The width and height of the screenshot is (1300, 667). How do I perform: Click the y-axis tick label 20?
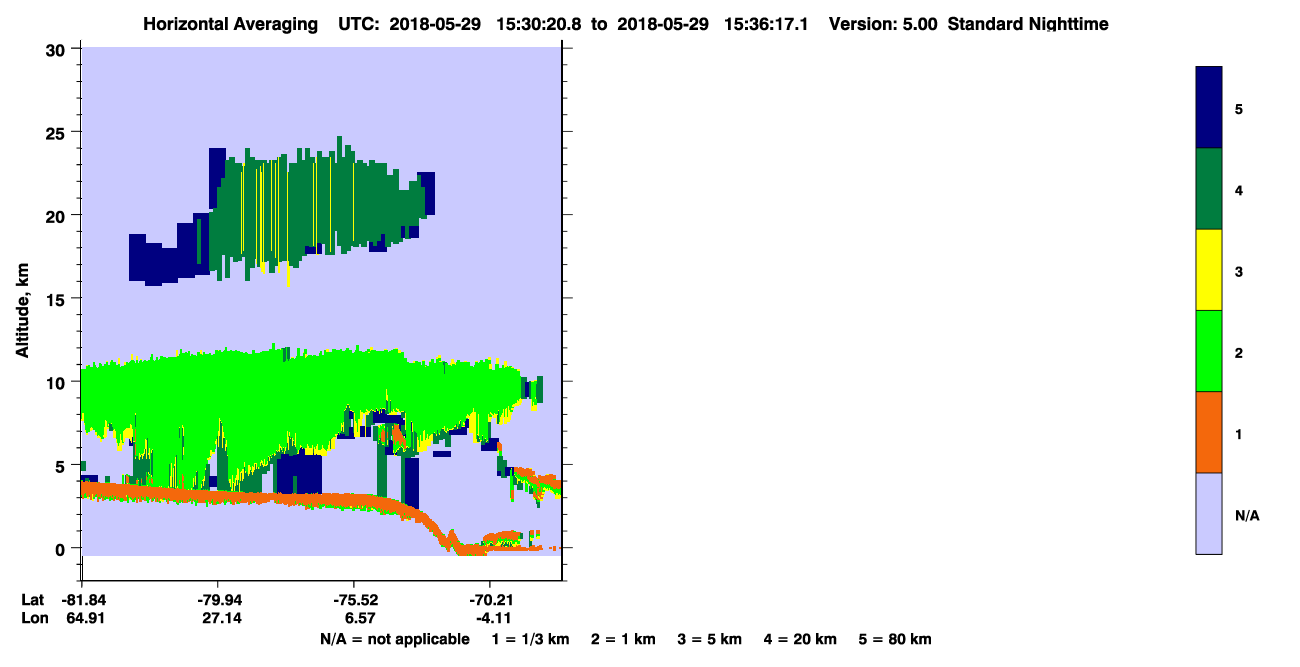58,215
